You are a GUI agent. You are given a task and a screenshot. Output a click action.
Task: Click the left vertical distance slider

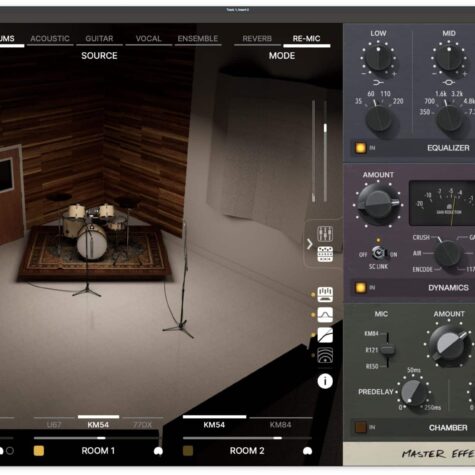313,151
